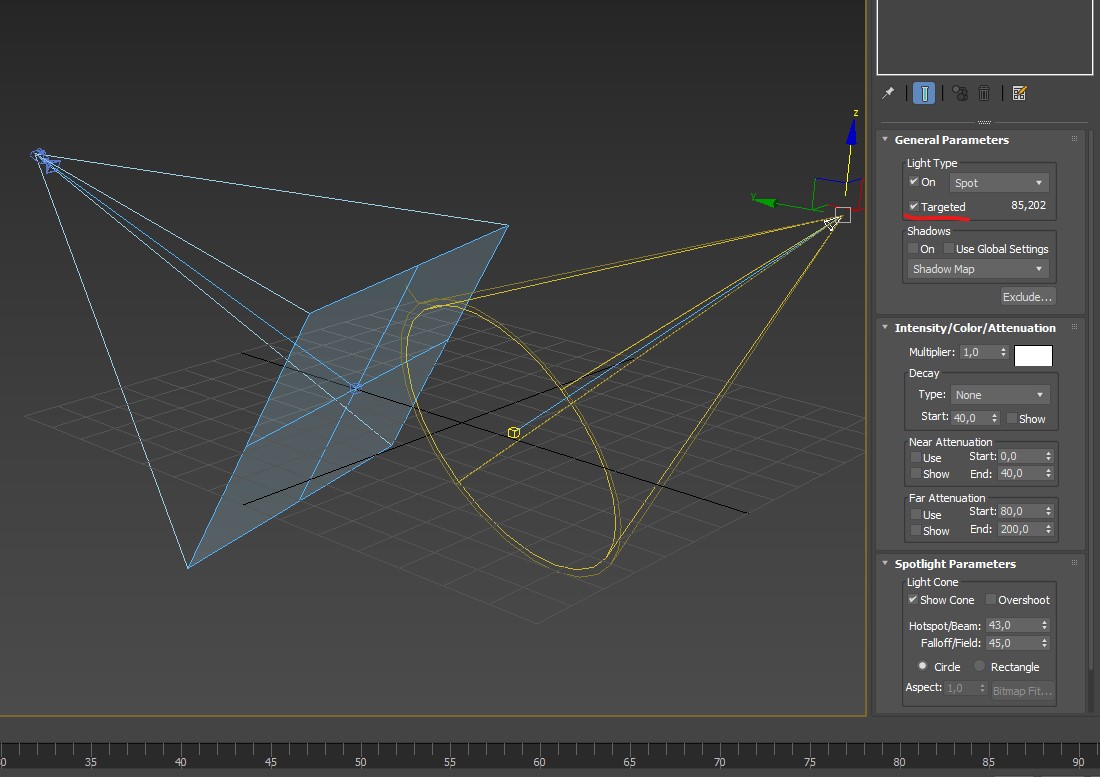Open the white light color swatch
1100x777 pixels.
1033,356
